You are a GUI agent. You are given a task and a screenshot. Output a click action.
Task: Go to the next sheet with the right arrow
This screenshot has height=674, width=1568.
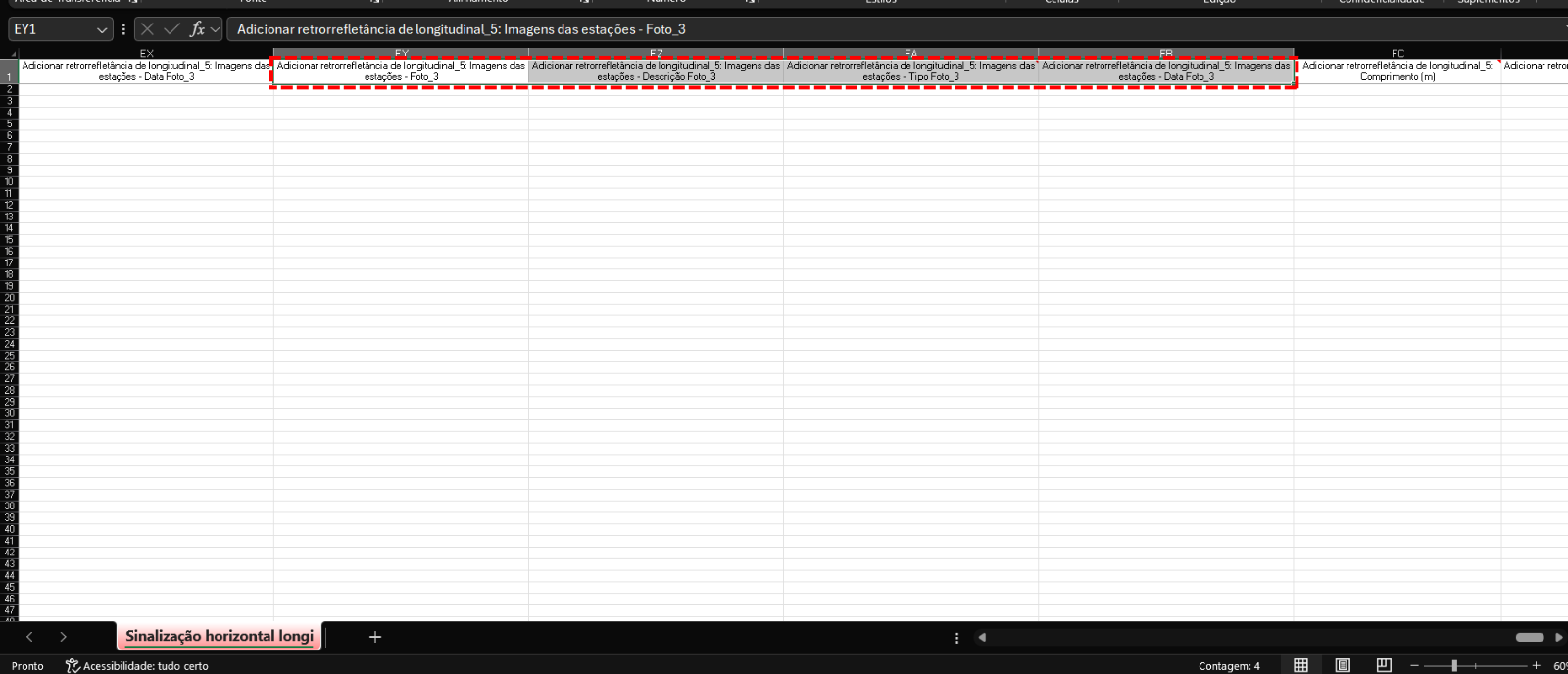[64, 637]
